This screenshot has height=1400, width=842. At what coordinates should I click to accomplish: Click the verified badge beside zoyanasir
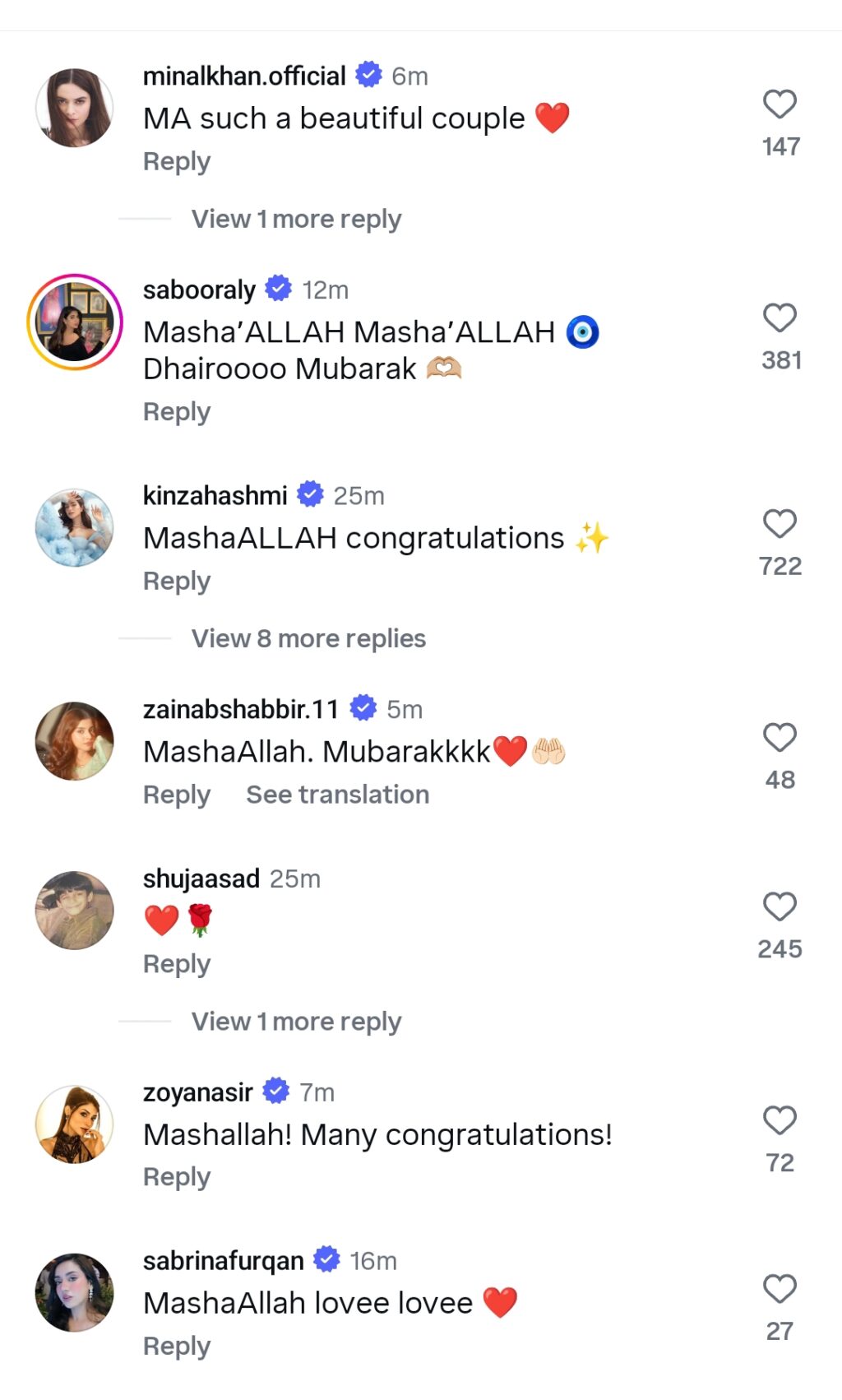click(276, 1092)
